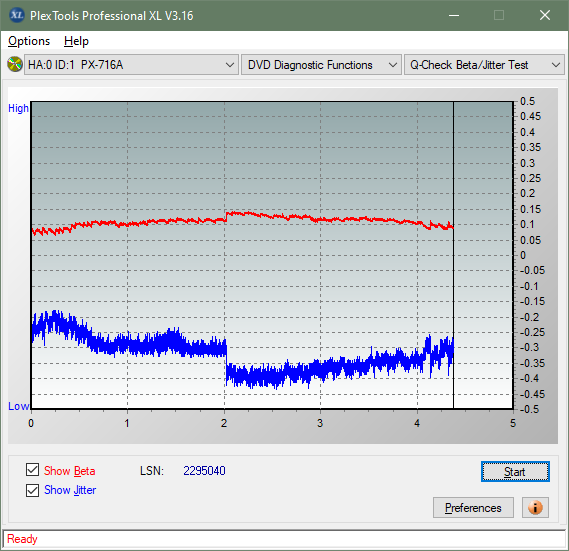This screenshot has width=569, height=551.
Task: Open the Preferences dialog
Action: coord(473,507)
